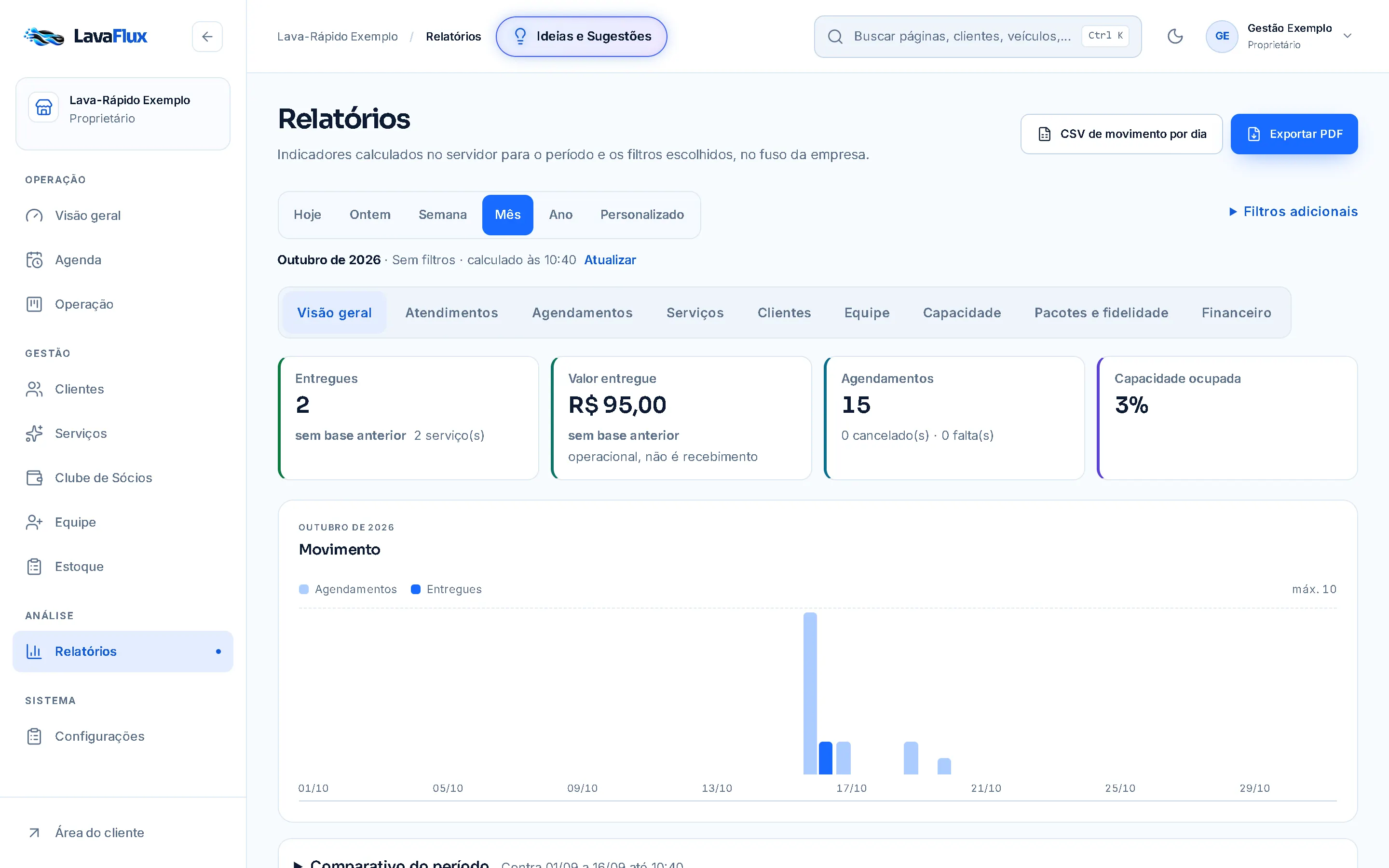Click the add-user icon next to Equipe
The image size is (1389, 868).
pos(34,522)
